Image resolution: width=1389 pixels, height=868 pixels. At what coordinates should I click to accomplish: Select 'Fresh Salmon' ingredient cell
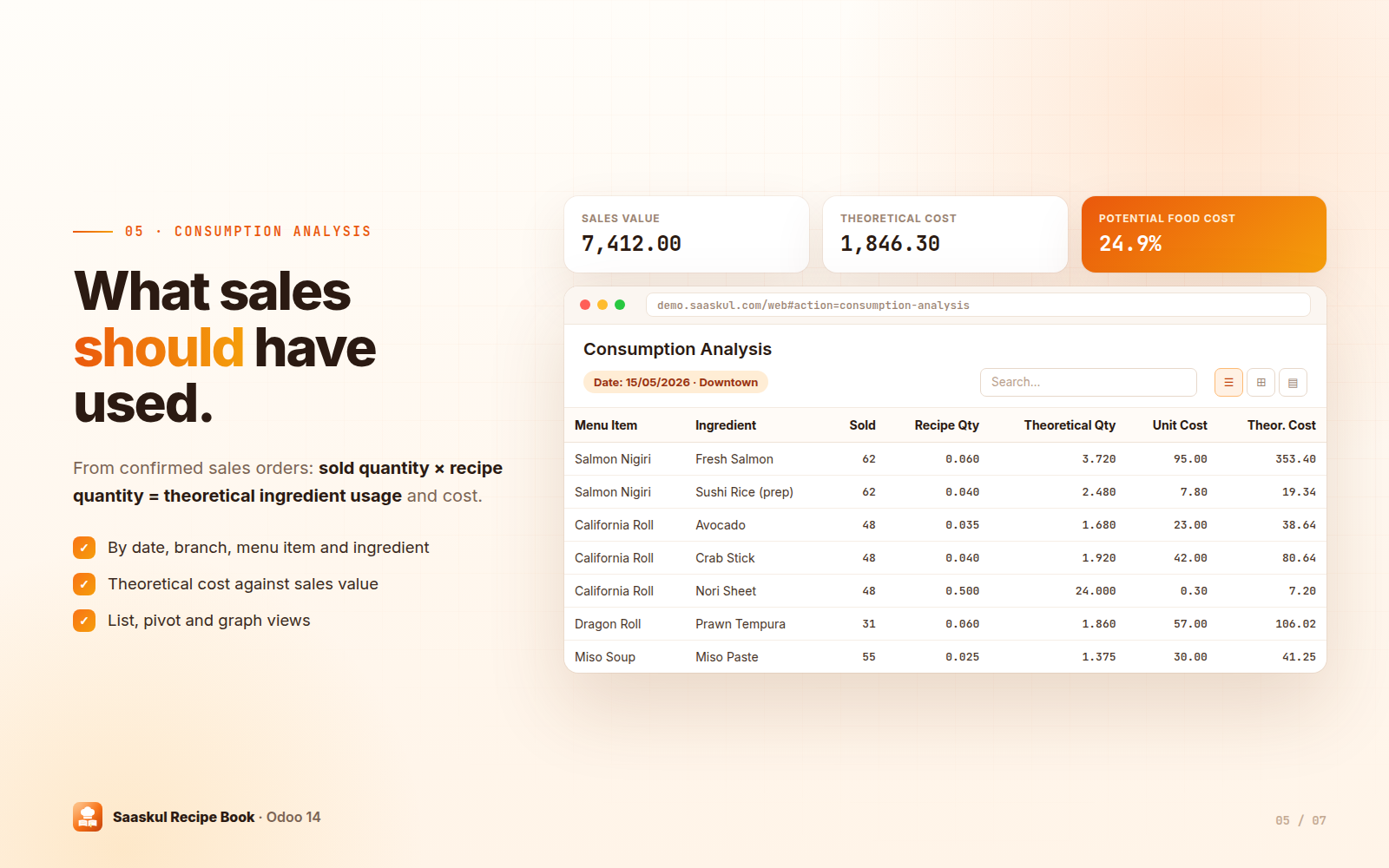click(x=734, y=459)
